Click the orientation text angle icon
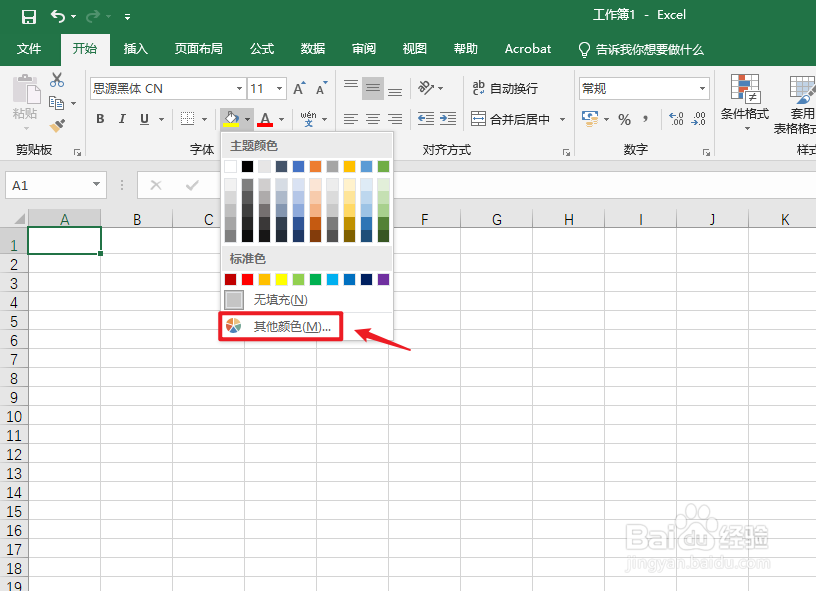816x591 pixels. [426, 88]
